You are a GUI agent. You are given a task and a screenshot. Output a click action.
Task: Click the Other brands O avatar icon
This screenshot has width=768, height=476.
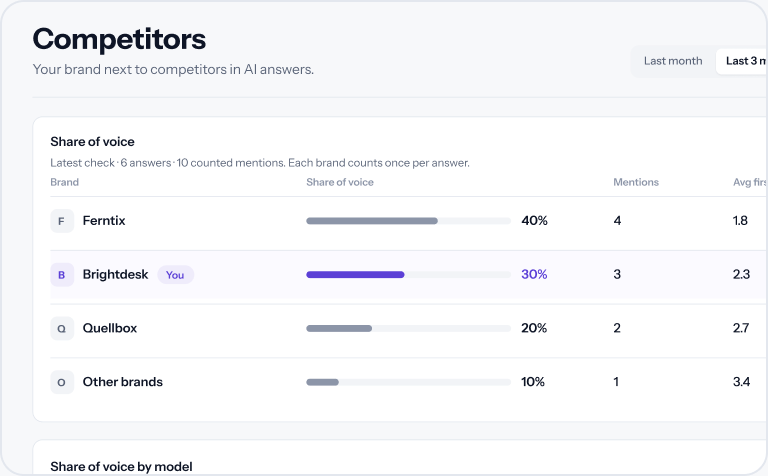62,382
